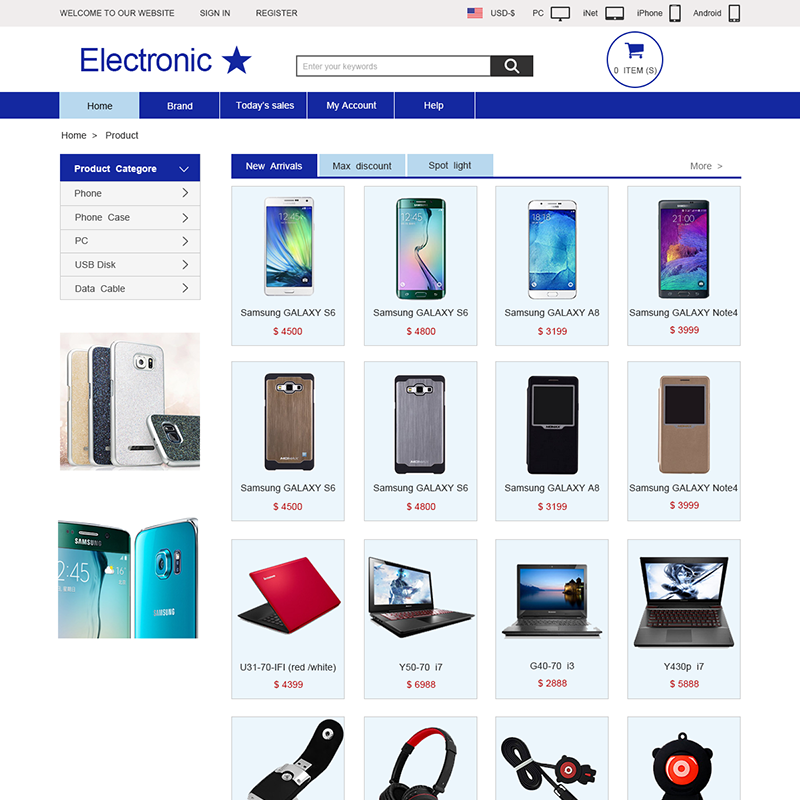Collapse the Product Categore chevron
This screenshot has height=800, width=800.
click(184, 169)
